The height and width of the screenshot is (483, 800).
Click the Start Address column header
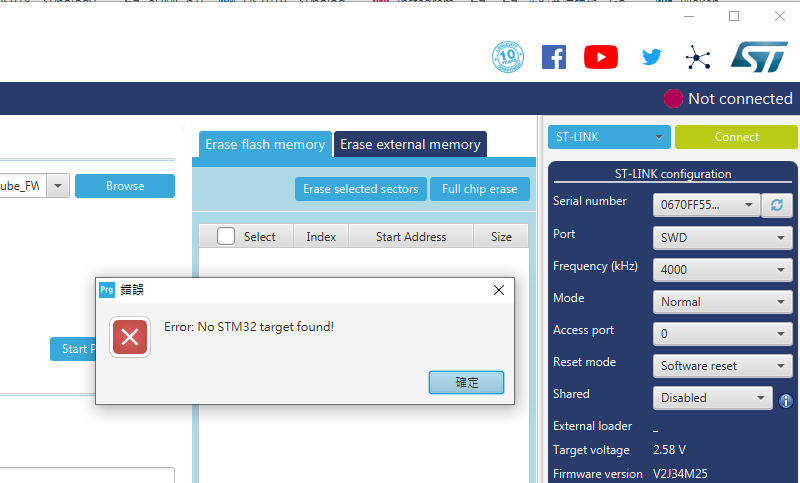(411, 237)
